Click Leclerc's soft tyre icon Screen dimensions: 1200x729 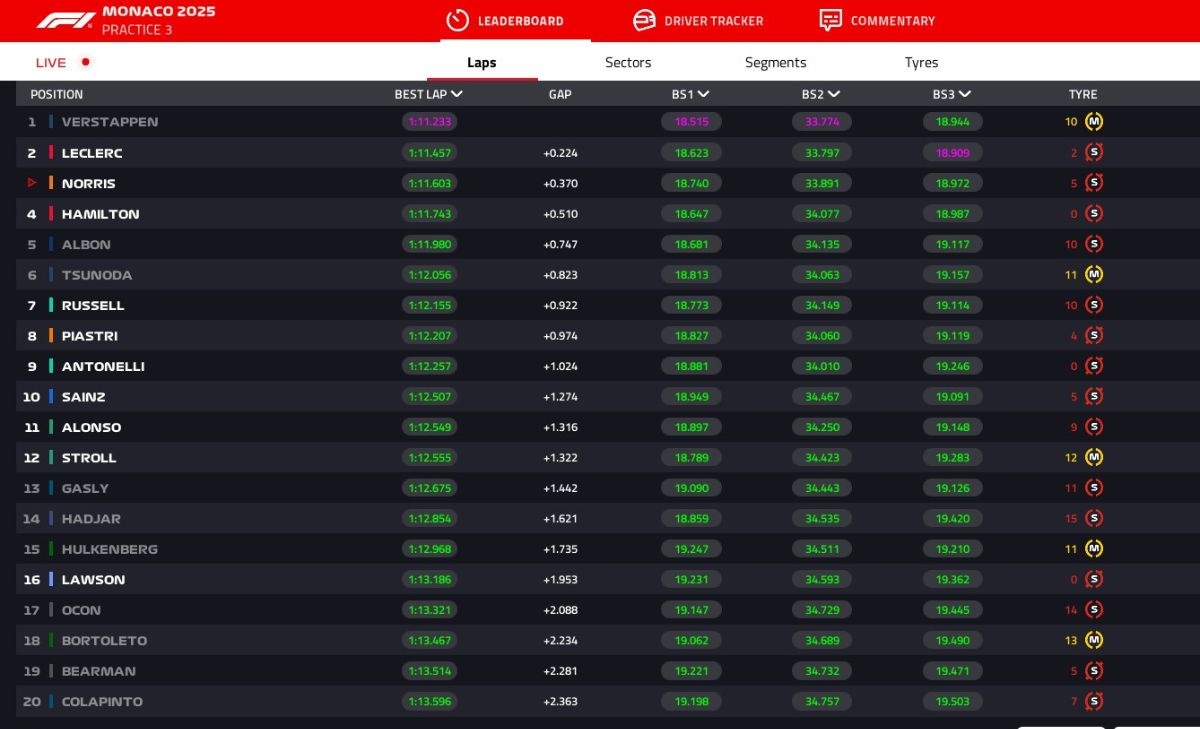click(1094, 153)
